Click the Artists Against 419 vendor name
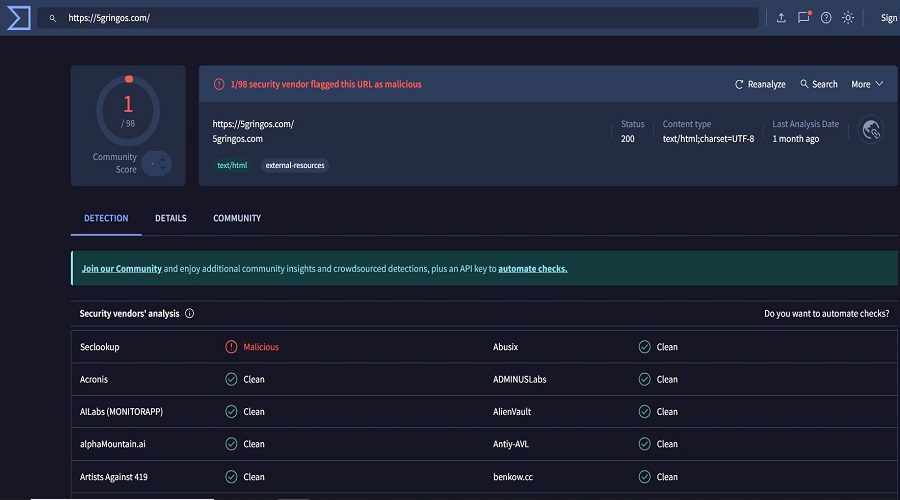The image size is (900, 500). [114, 476]
